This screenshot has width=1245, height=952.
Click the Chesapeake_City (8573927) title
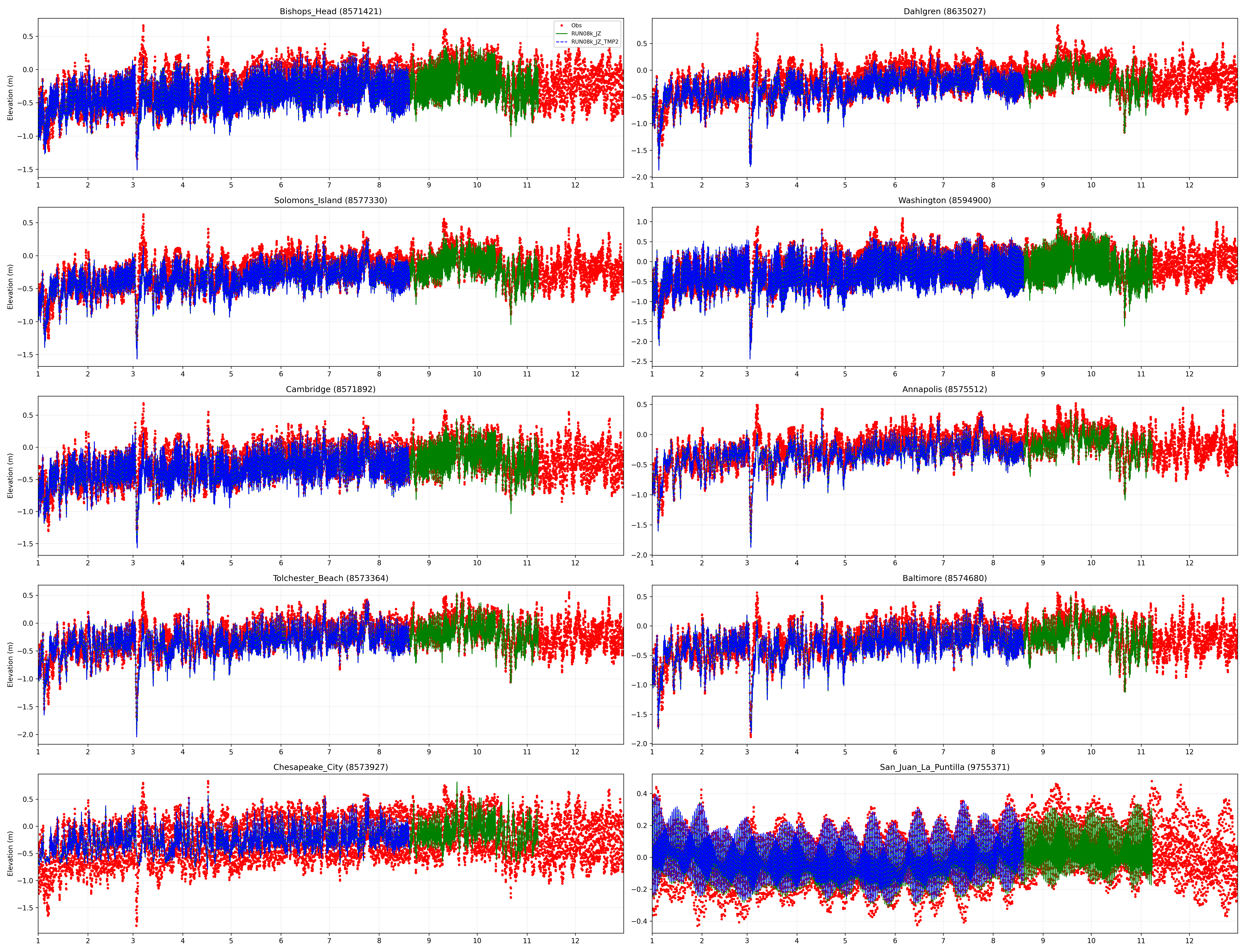[330, 767]
